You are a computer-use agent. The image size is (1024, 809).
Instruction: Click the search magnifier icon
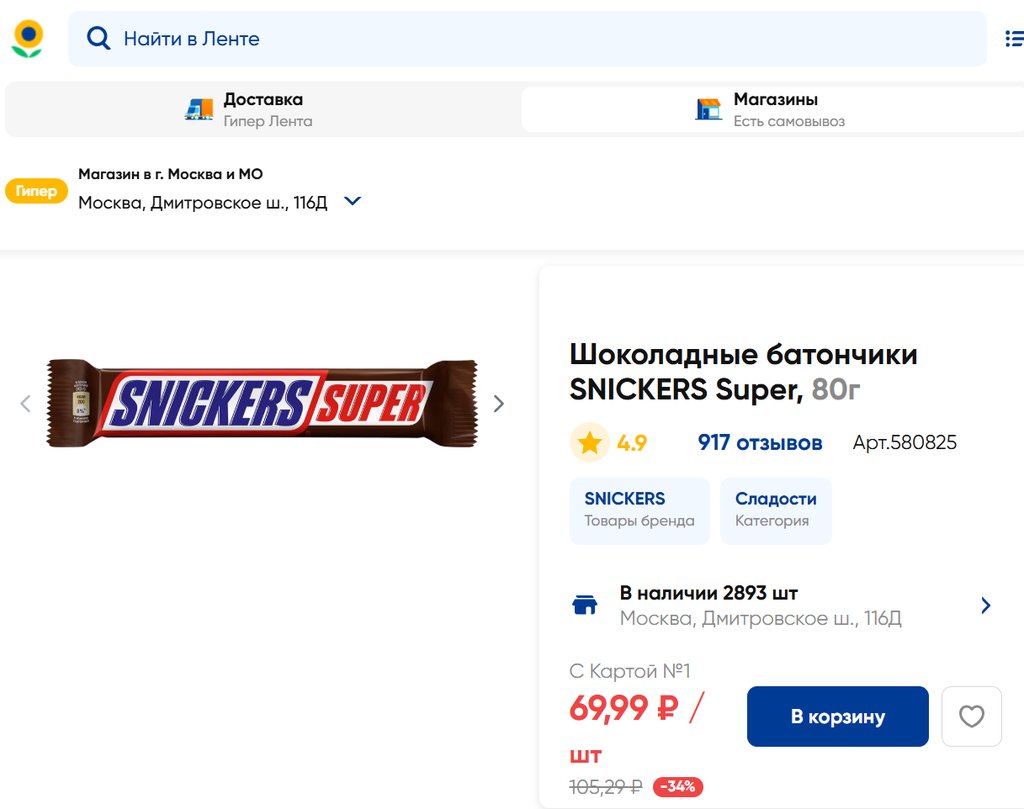point(98,39)
